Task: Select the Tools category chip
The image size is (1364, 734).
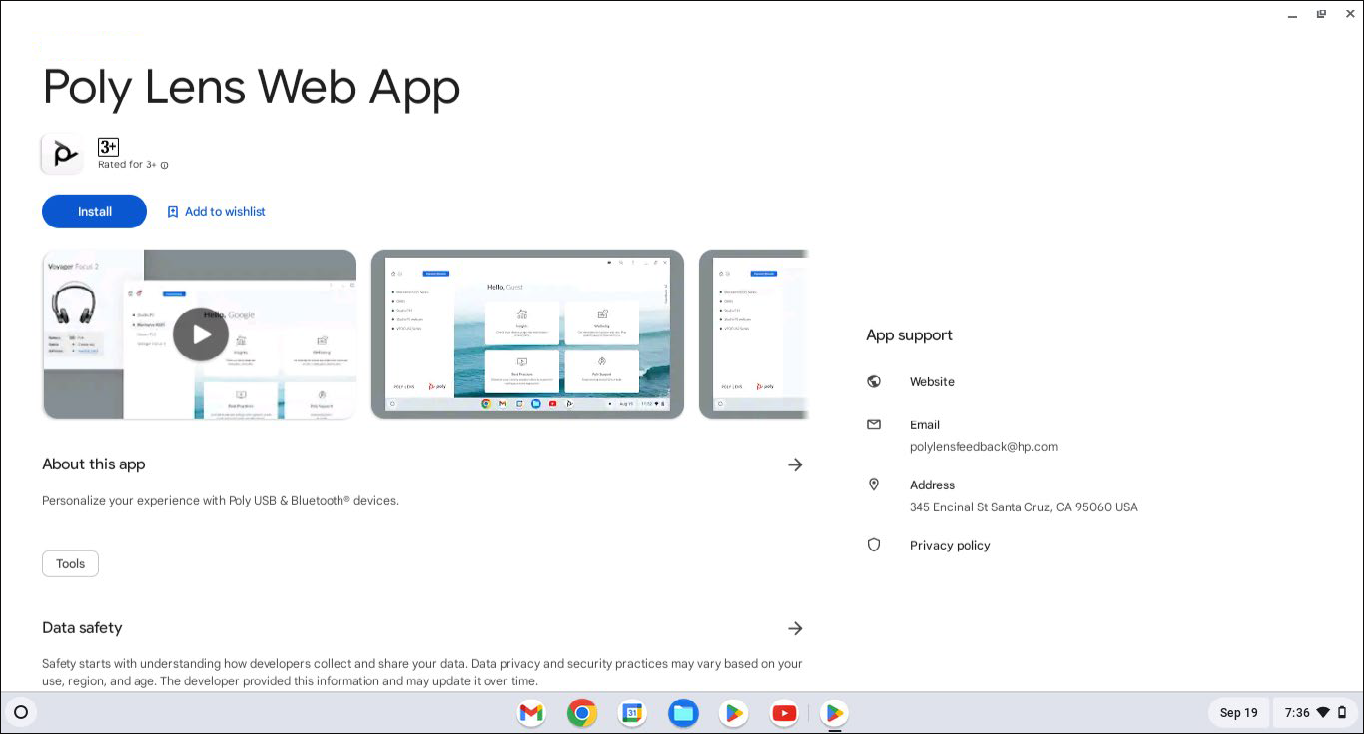Action: pyautogui.click(x=70, y=563)
